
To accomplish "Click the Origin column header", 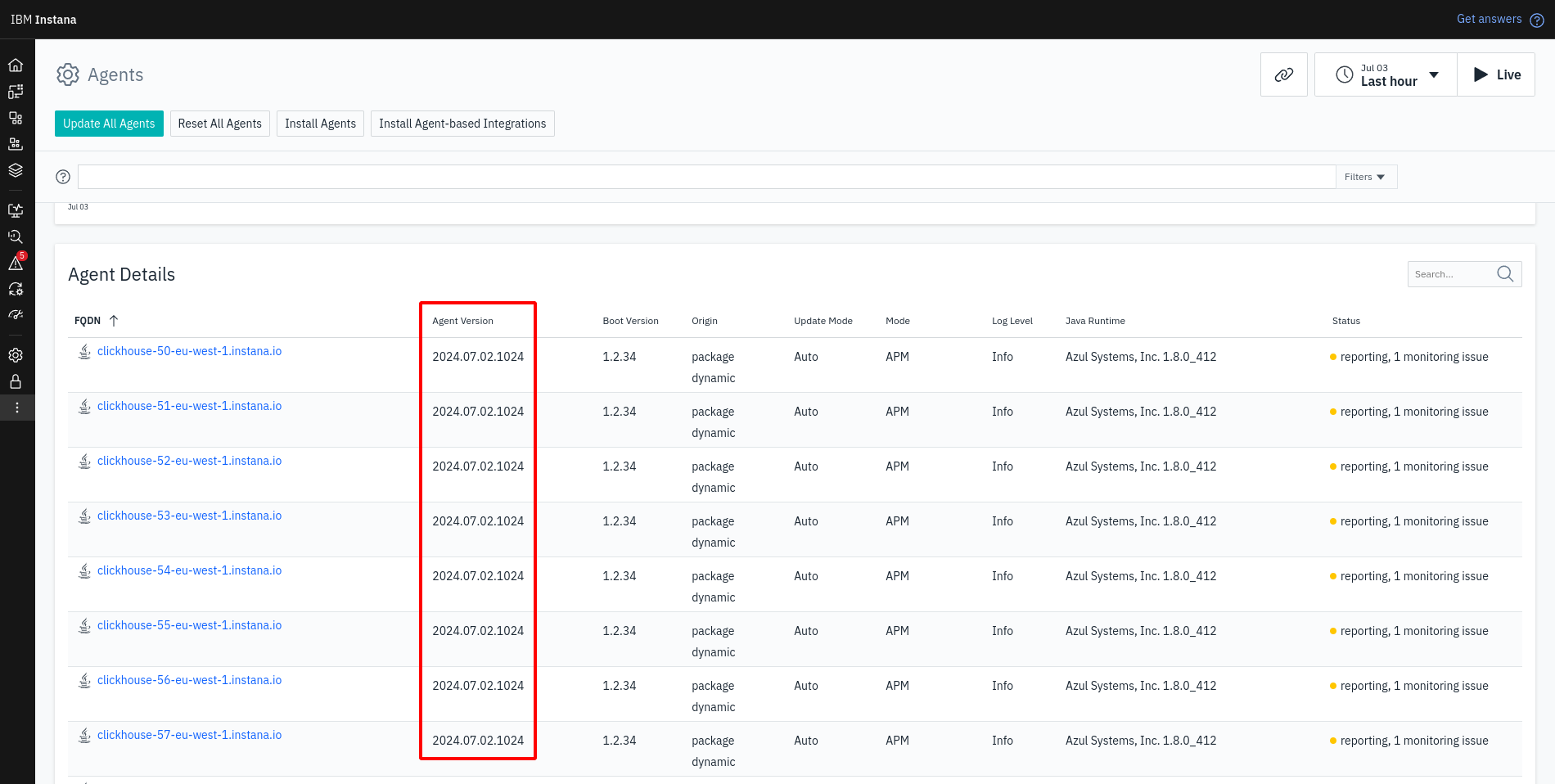I will pos(705,321).
